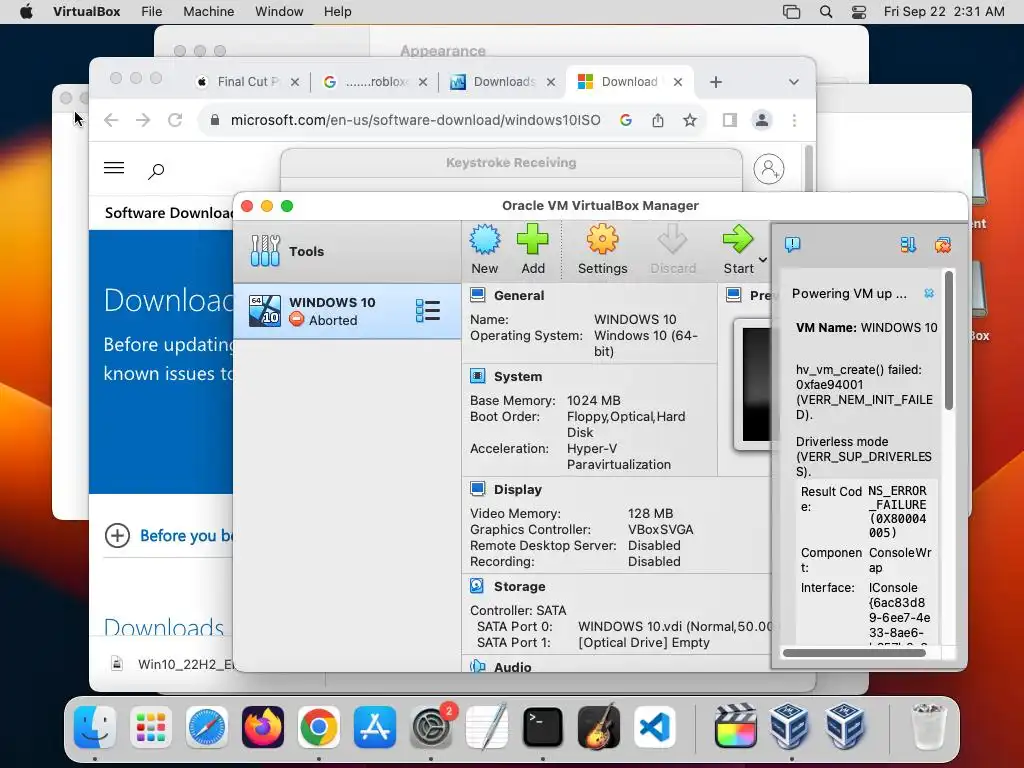
Task: Select the Tools entry in VirtualBox sidebar
Action: (x=347, y=251)
